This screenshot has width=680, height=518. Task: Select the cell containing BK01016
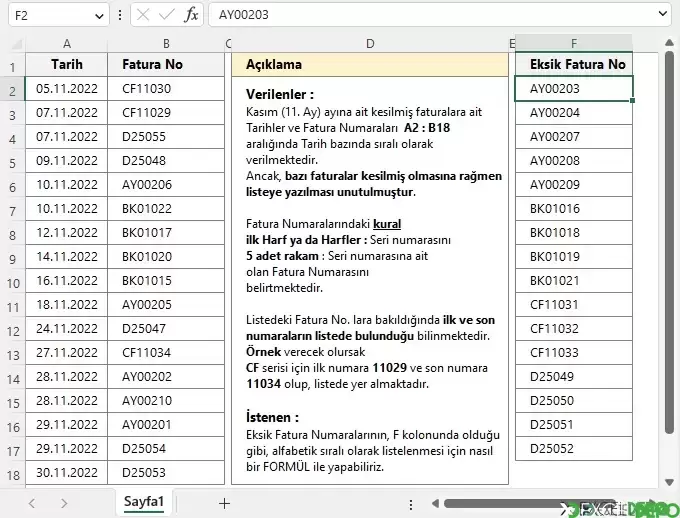pyautogui.click(x=574, y=209)
